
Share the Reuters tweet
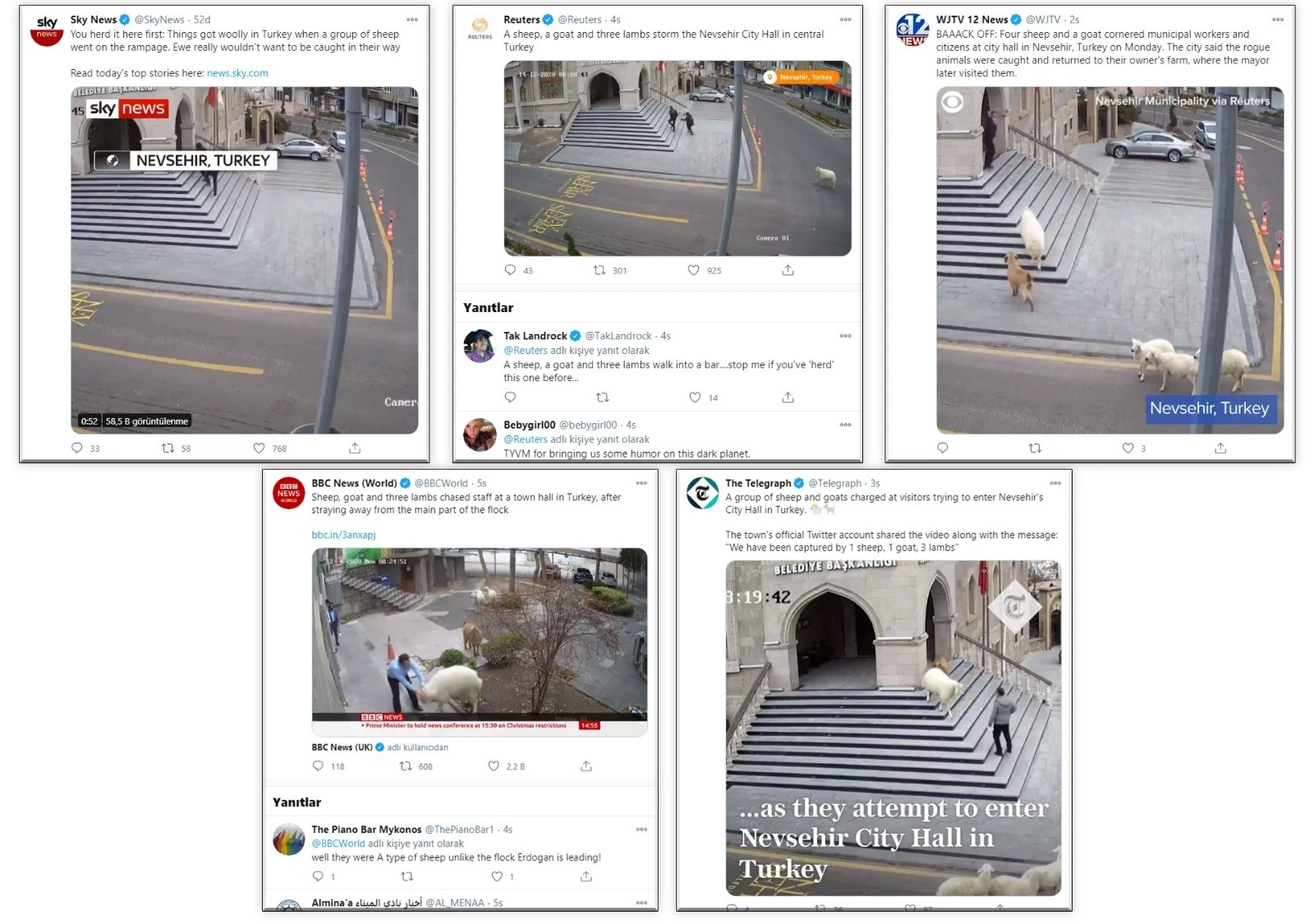pos(788,270)
